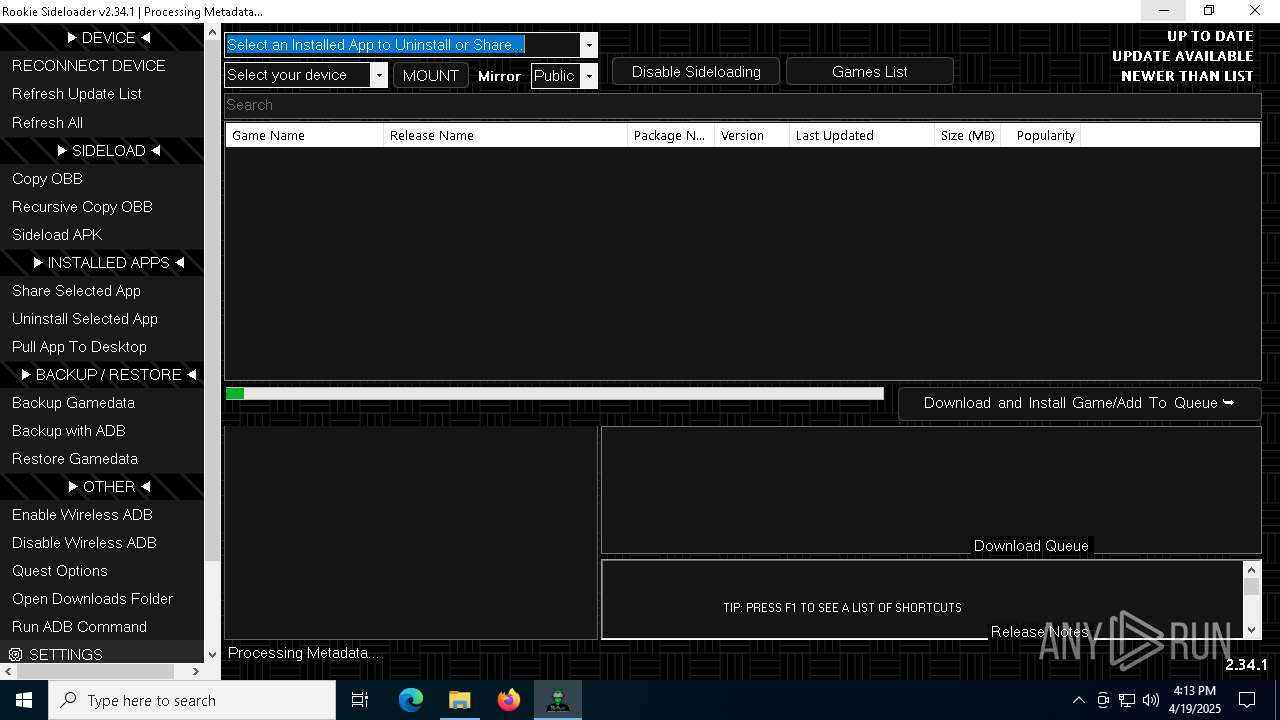The height and width of the screenshot is (720, 1280).
Task: Click Rookie Sideloader taskbar icon
Action: click(558, 700)
